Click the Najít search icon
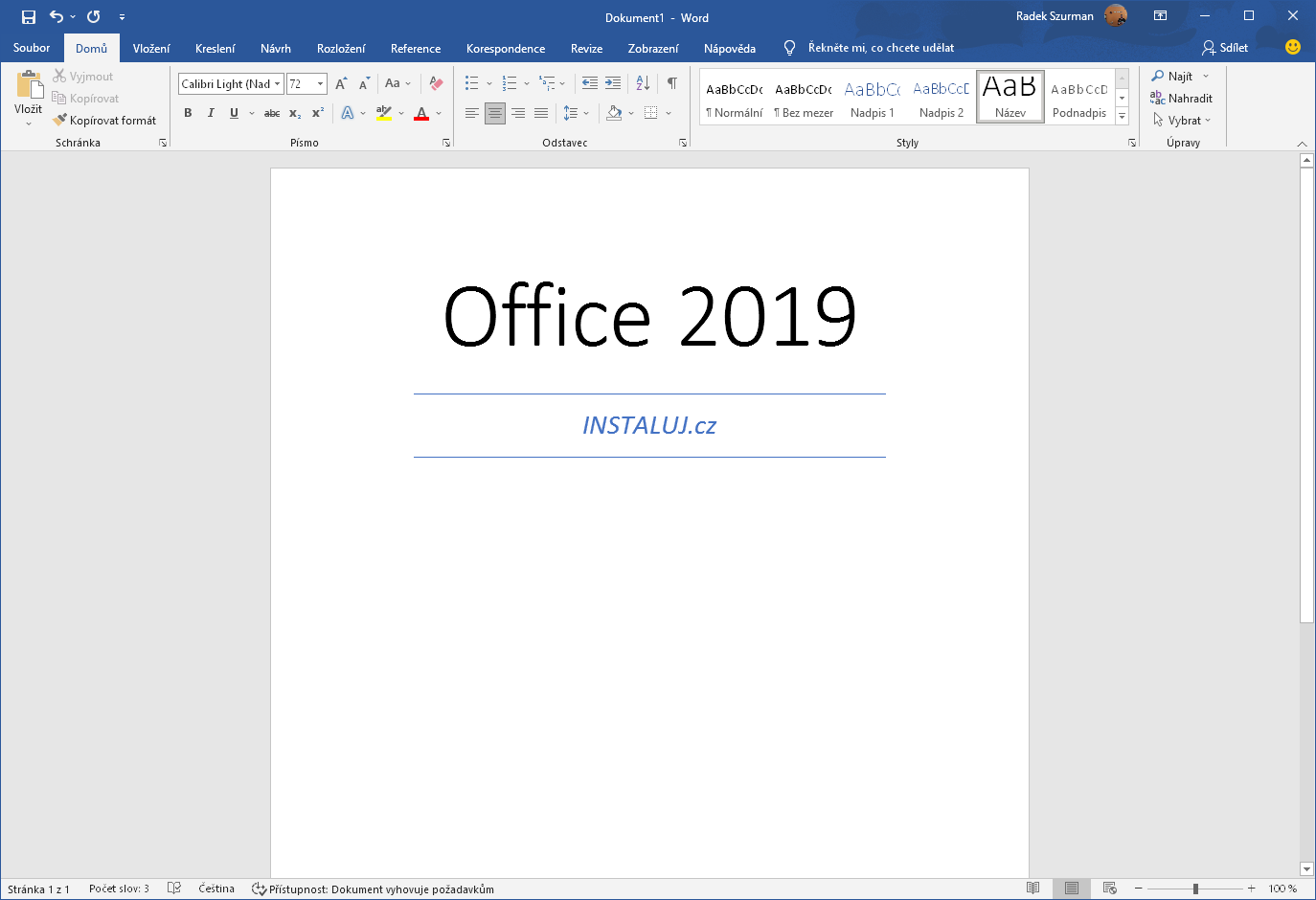Image resolution: width=1316 pixels, height=900 pixels. (1158, 76)
